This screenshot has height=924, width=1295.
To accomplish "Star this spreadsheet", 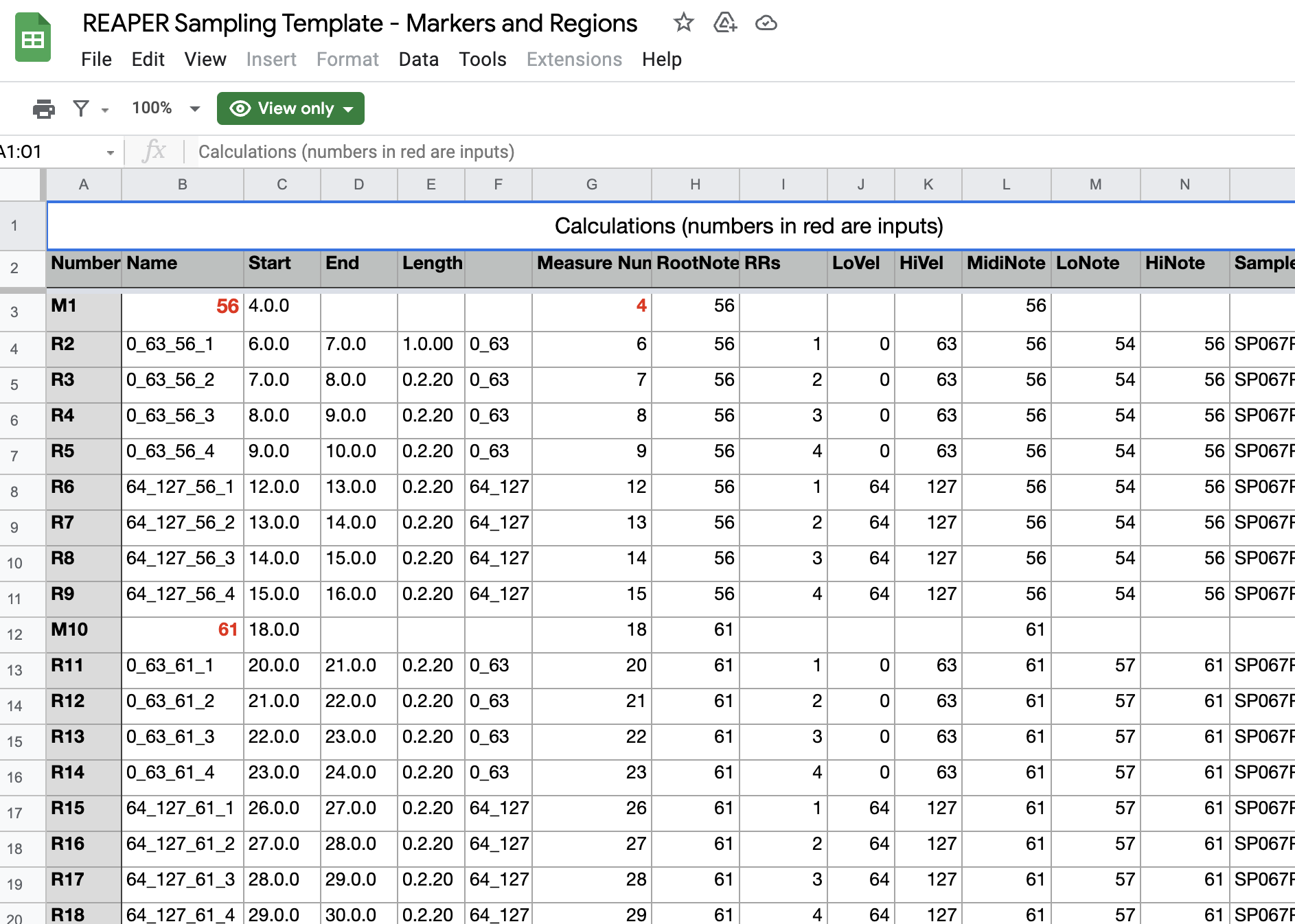I will (683, 23).
